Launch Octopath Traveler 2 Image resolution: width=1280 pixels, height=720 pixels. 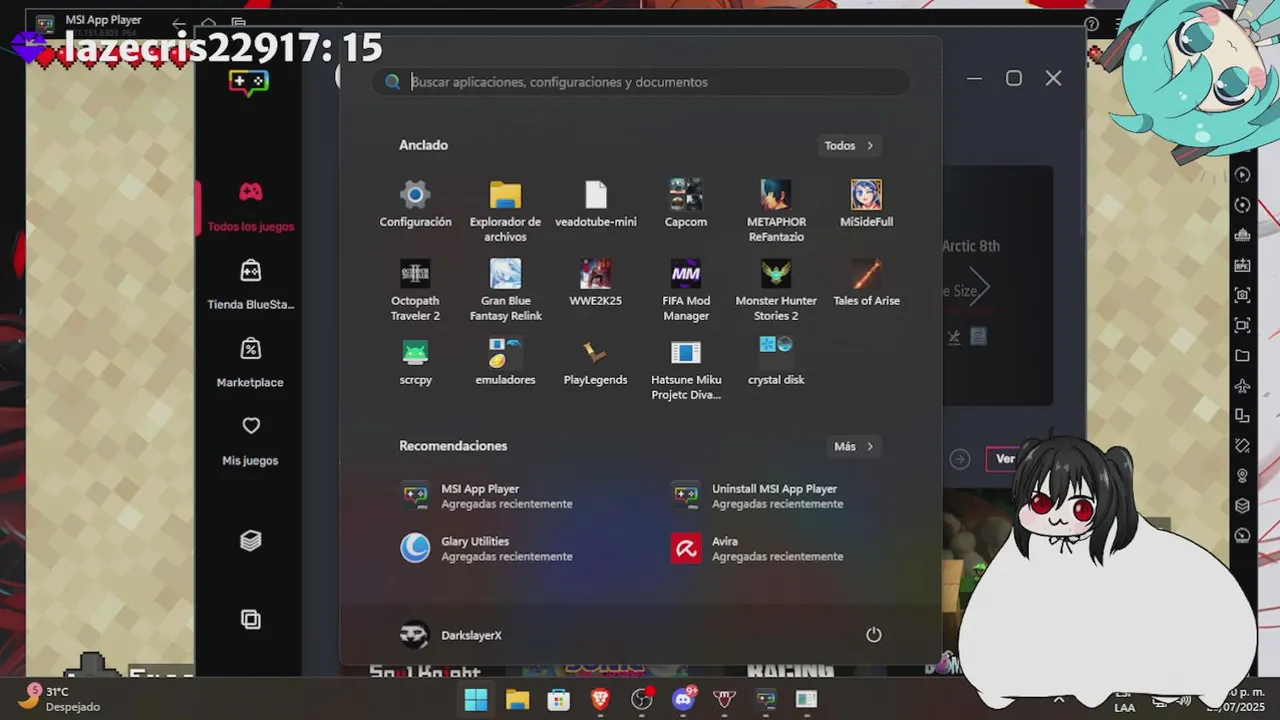(x=415, y=290)
